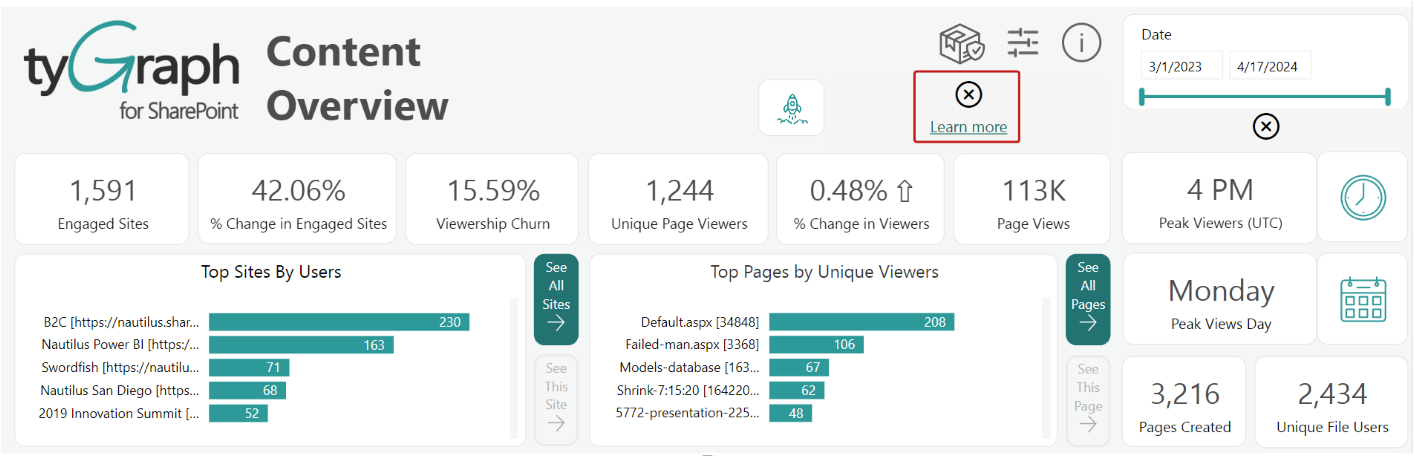Viewport: 1415px width, 456px height.
Task: Select the Engaged Sites card
Action: [102, 199]
